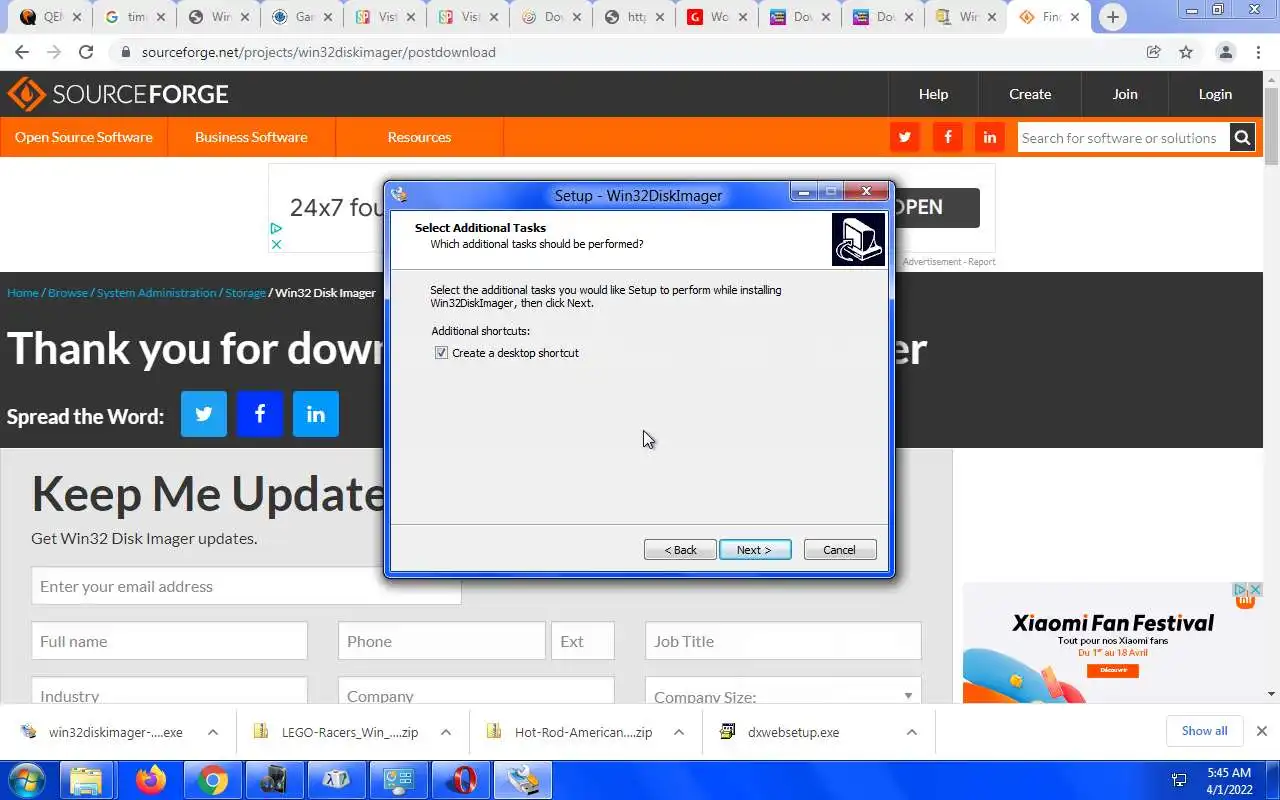Open the dxwebsetup.exe download
The width and height of the screenshot is (1280, 800).
[793, 732]
